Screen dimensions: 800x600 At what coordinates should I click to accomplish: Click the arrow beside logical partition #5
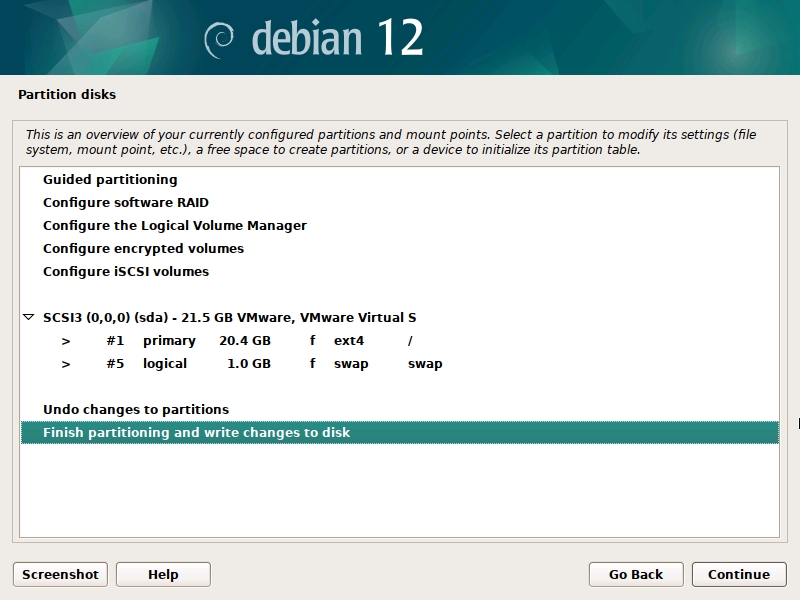tap(66, 364)
